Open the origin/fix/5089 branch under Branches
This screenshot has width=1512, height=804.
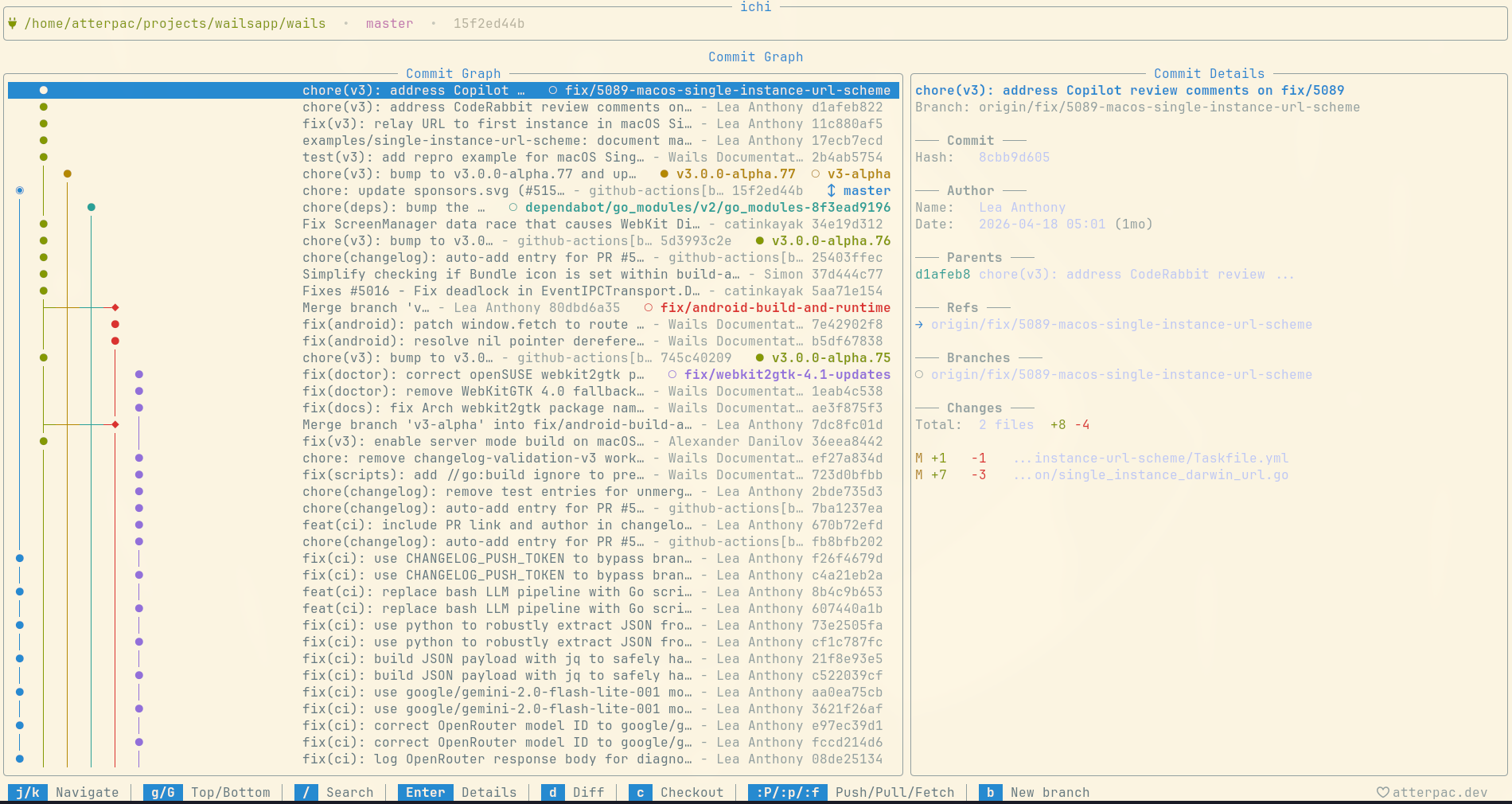click(1122, 374)
